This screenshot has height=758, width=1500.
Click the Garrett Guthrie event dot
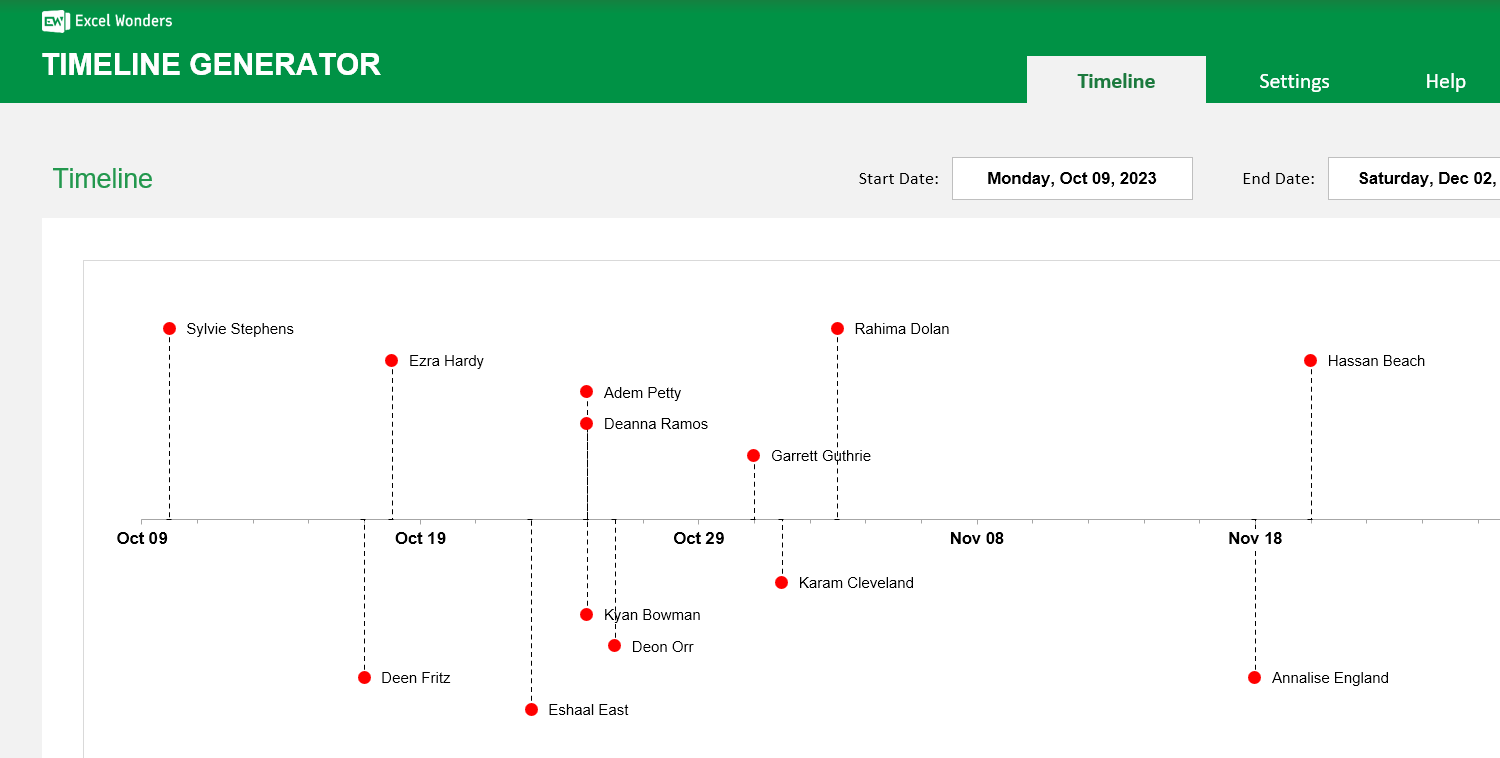(x=754, y=455)
